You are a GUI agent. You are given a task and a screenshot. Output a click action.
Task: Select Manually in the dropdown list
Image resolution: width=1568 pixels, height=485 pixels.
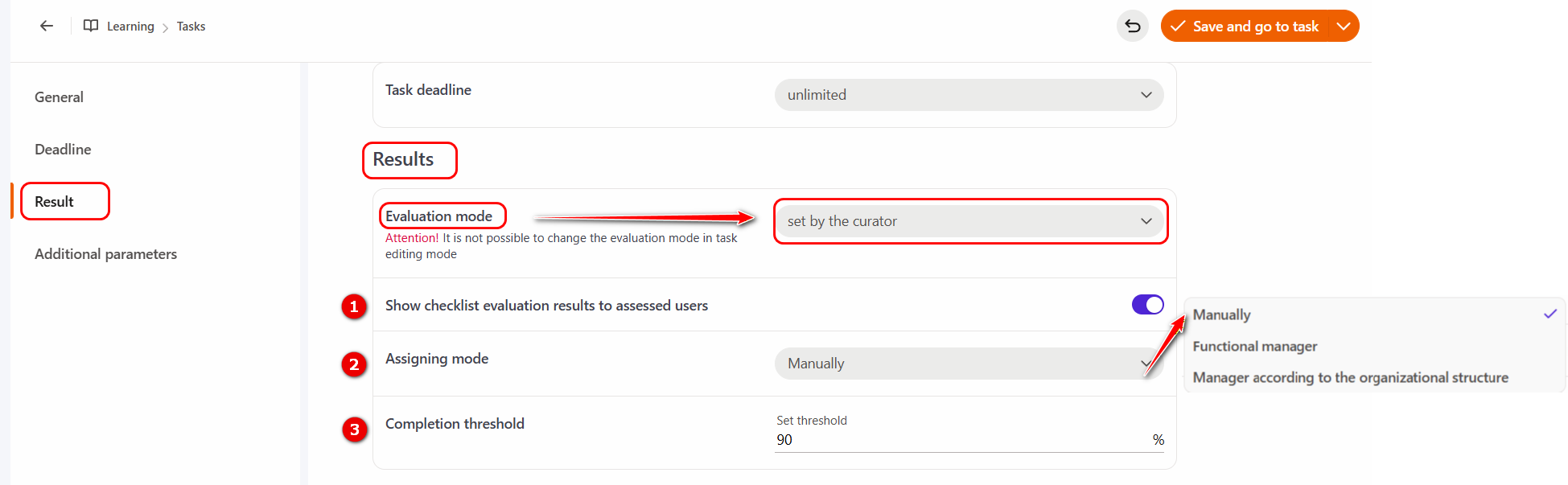pyautogui.click(x=1221, y=315)
